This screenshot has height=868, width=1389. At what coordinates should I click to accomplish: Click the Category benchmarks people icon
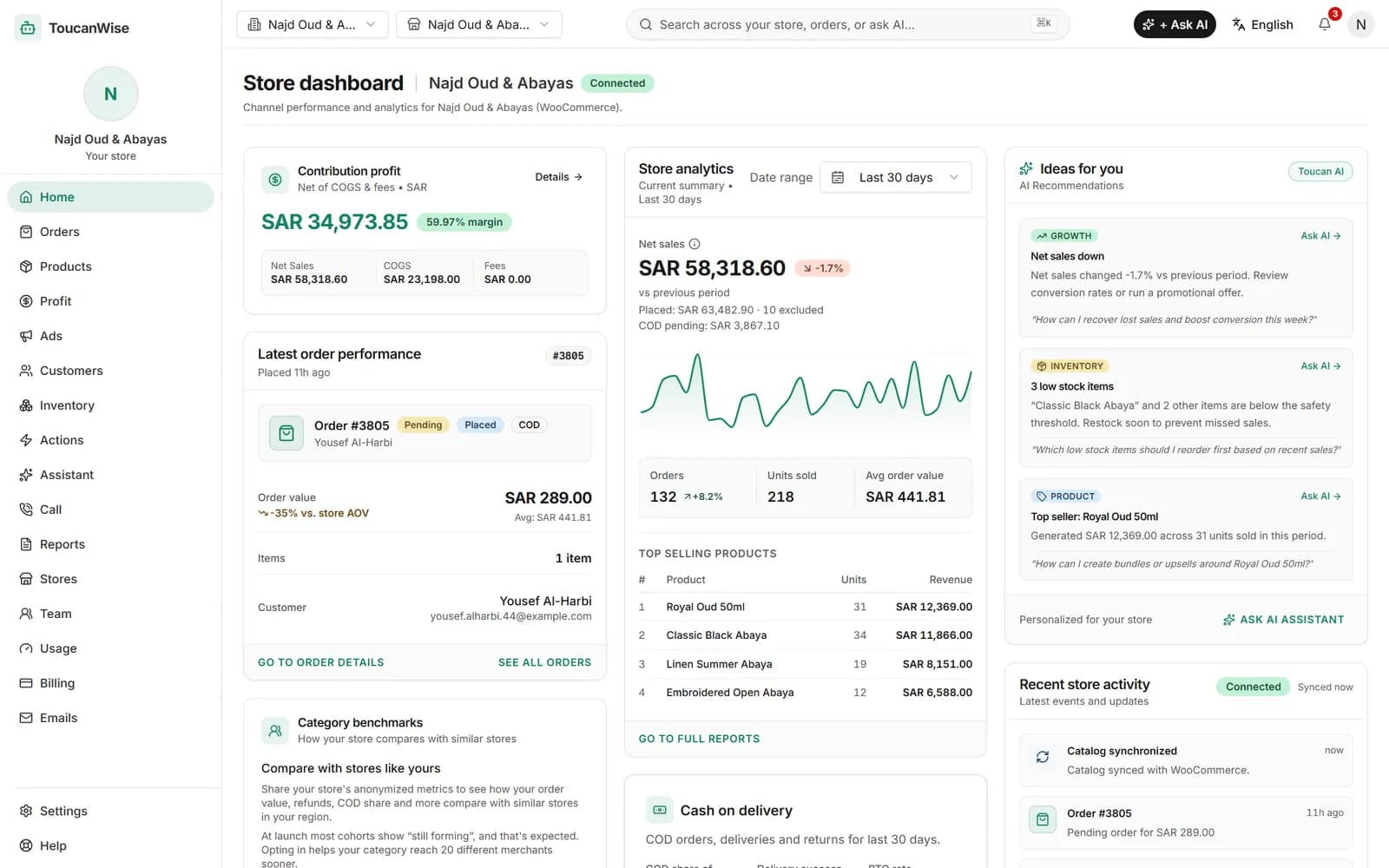click(275, 731)
